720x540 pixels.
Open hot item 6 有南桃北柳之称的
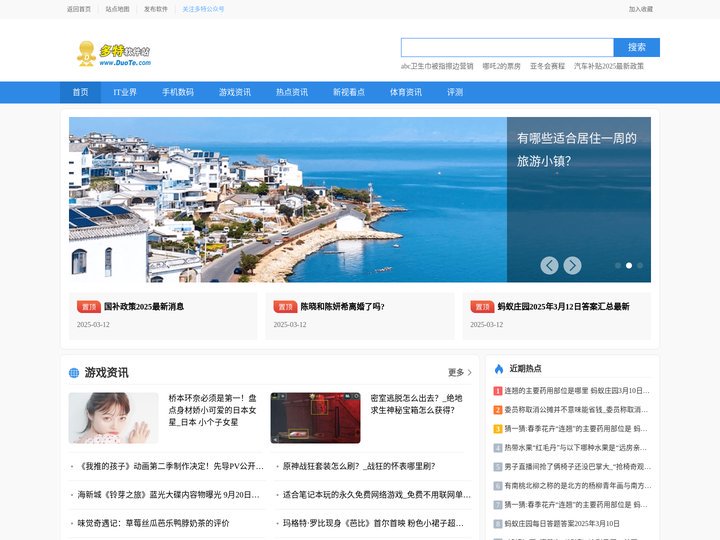tap(578, 485)
